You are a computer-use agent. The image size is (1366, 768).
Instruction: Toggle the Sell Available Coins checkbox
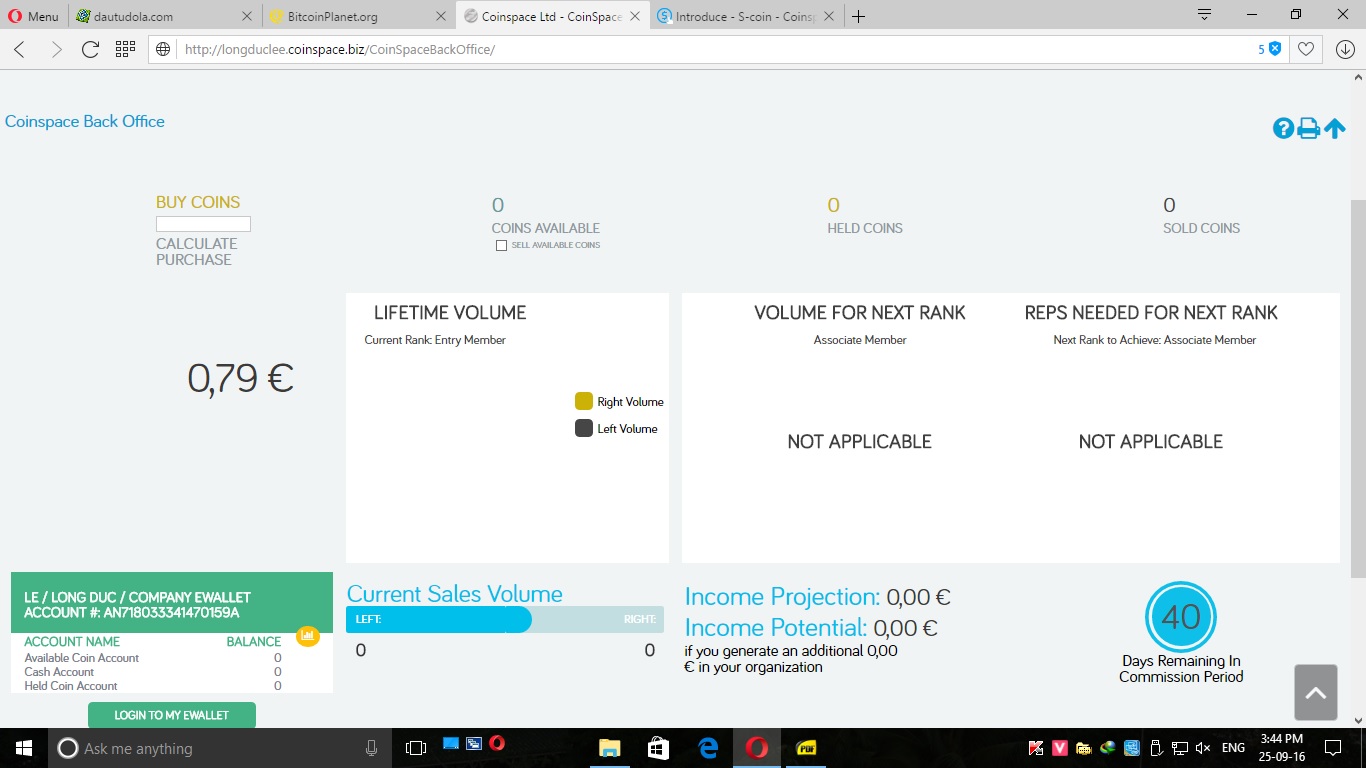(502, 246)
